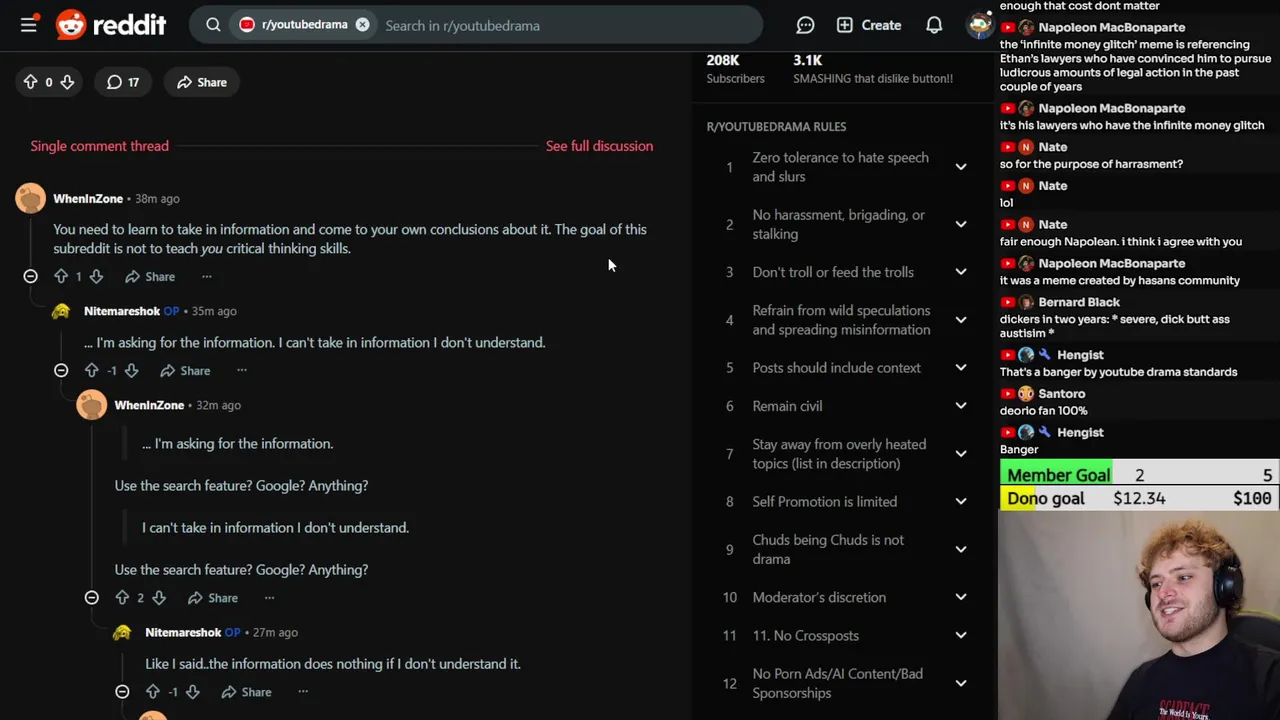Expand rule 1 about hate speech
The height and width of the screenshot is (720, 1280).
(x=960, y=167)
